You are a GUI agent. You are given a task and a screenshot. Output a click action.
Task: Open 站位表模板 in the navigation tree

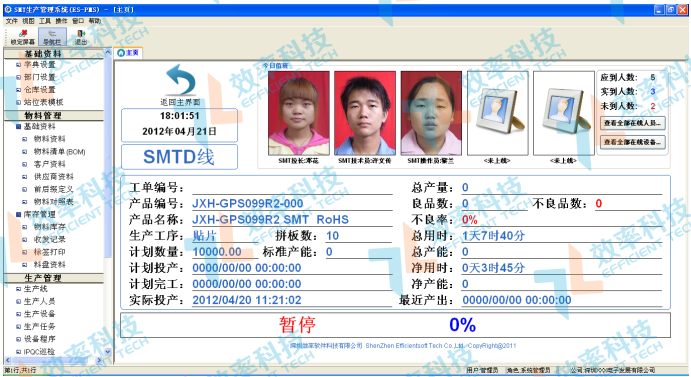(44, 102)
